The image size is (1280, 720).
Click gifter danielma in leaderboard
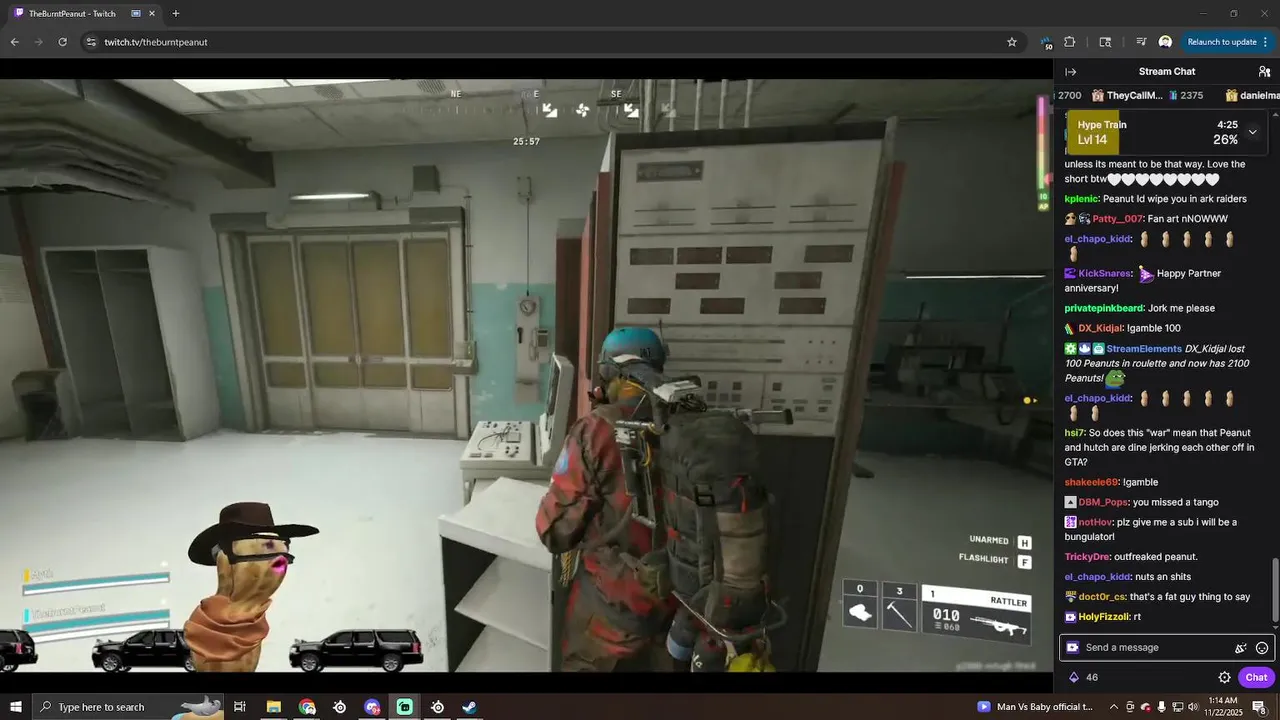tap(1253, 95)
